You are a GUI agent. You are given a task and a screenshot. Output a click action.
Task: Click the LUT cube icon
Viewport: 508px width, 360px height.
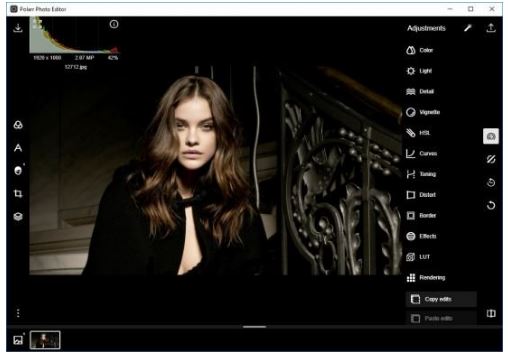[411, 257]
